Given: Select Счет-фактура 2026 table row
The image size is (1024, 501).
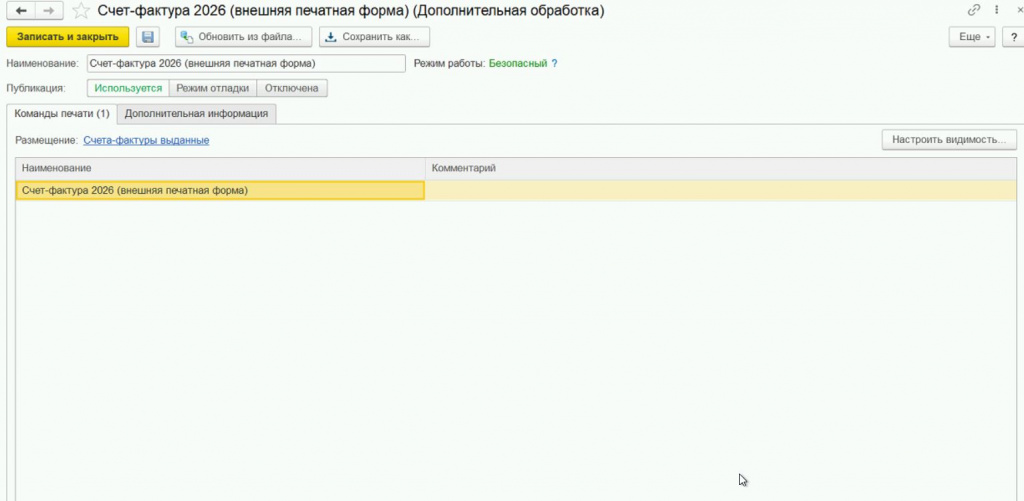Looking at the screenshot, I should 516,190.
